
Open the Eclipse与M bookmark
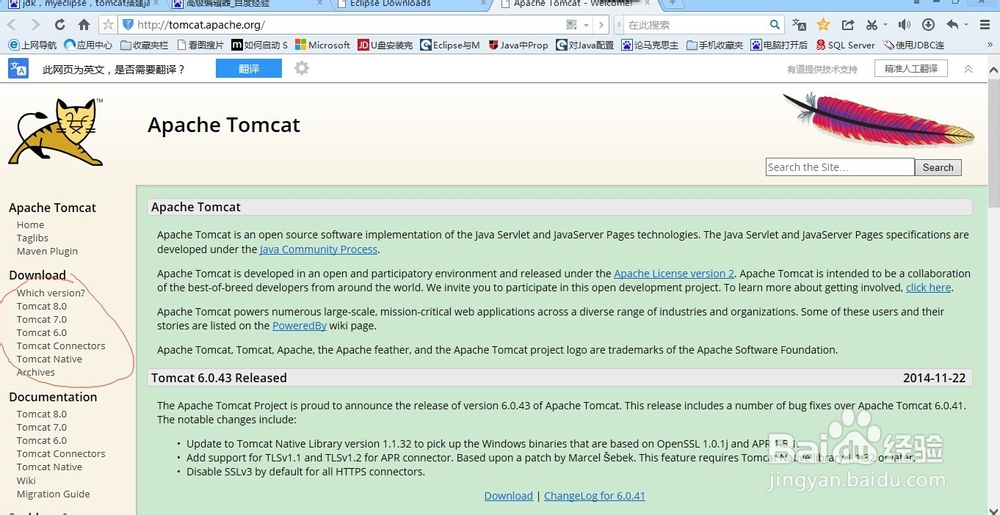450,45
